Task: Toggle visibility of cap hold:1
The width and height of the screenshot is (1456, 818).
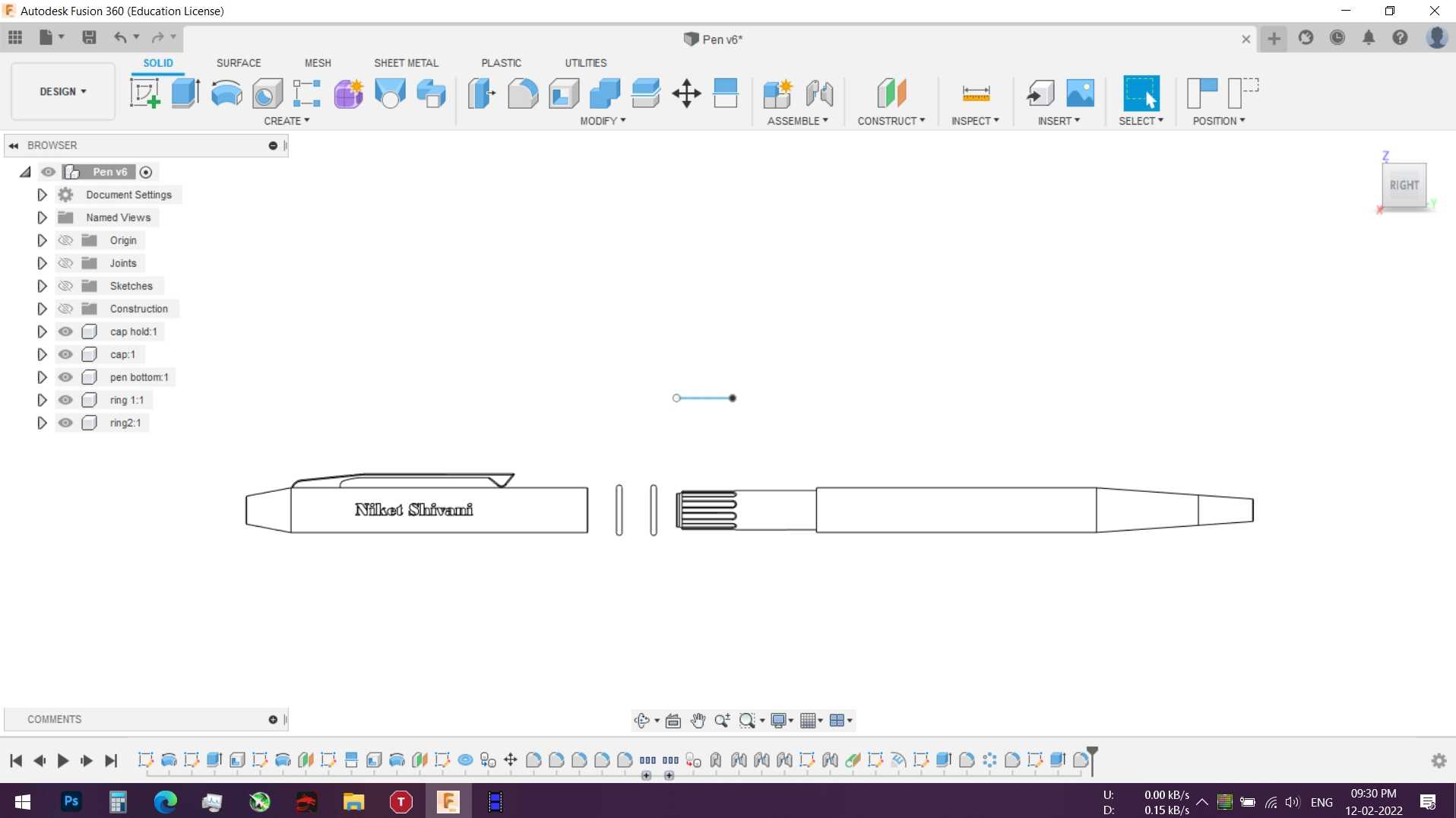Action: click(x=66, y=331)
